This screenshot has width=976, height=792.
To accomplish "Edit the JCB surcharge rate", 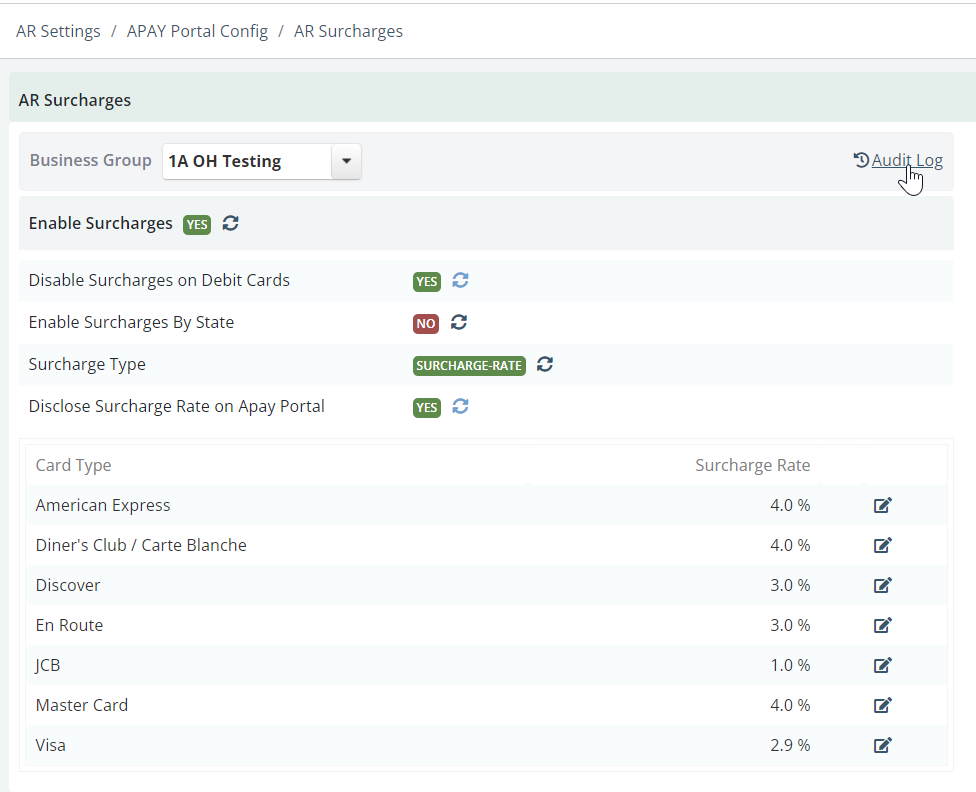I will click(x=883, y=665).
